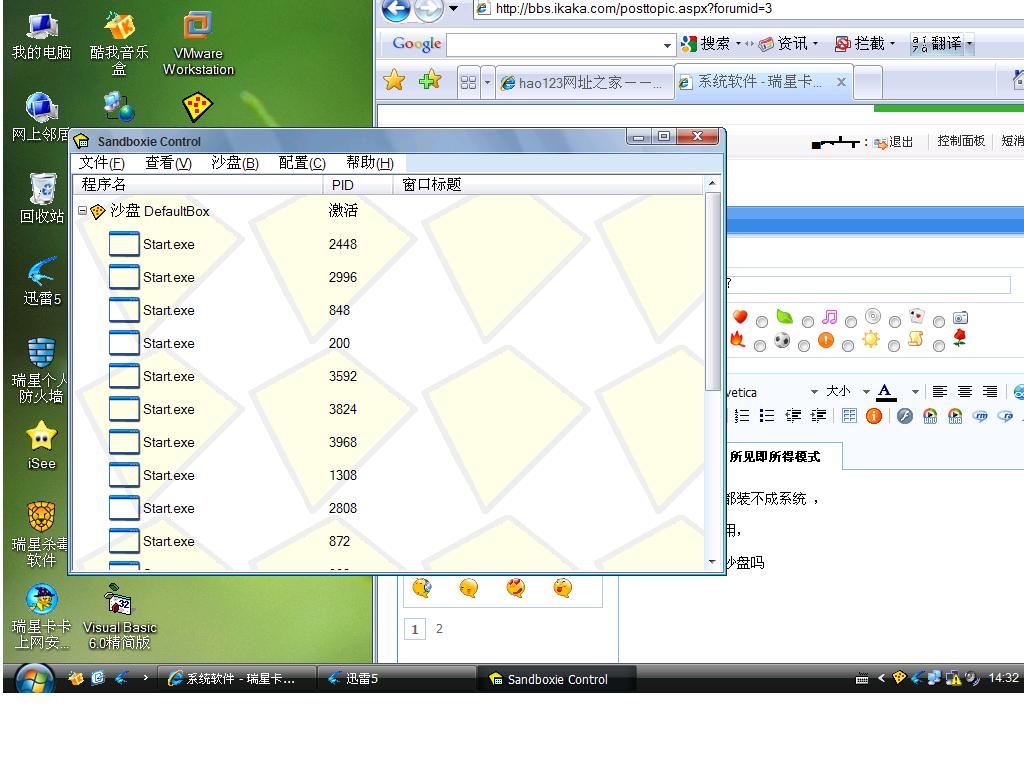
Task: Collapse the 沙盘 DefaultBox tree node
Action: pos(82,210)
